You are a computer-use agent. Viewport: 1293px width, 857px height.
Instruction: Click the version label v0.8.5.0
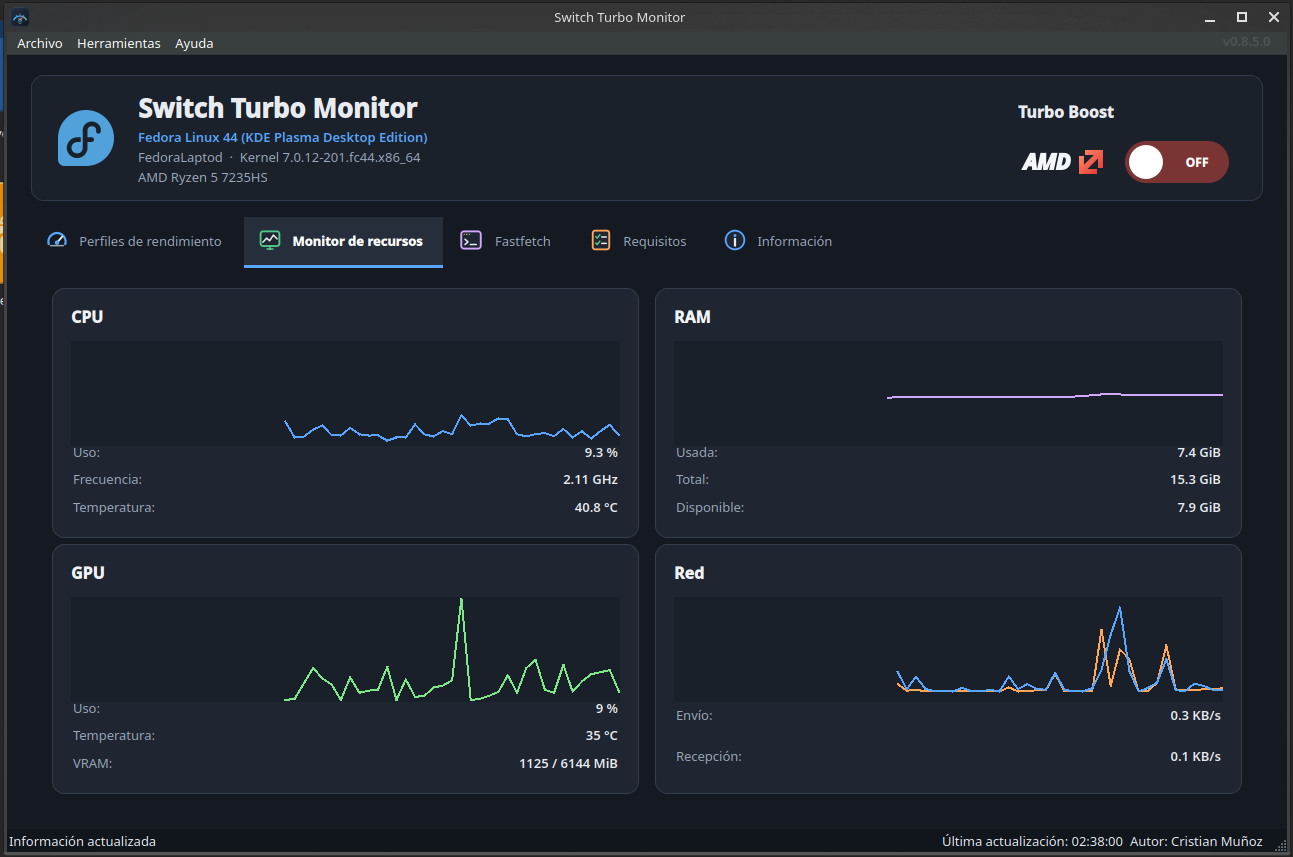pos(1246,42)
